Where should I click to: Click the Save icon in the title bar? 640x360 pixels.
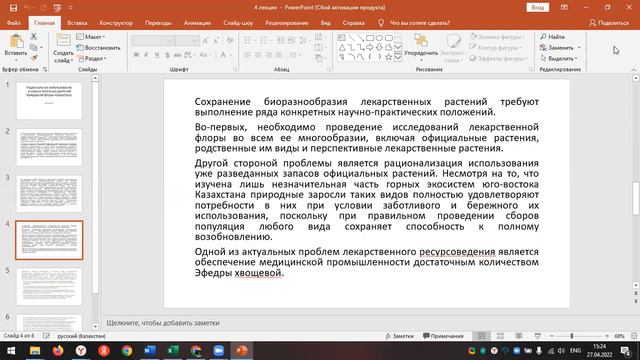(x=13, y=8)
